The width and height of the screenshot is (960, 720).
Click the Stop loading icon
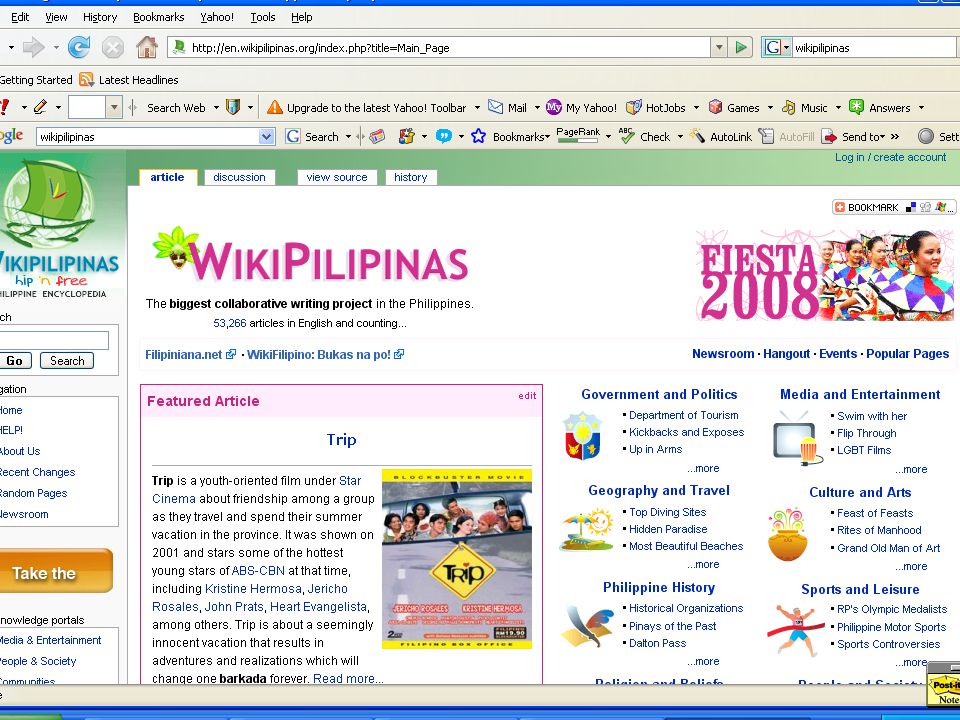click(x=113, y=47)
